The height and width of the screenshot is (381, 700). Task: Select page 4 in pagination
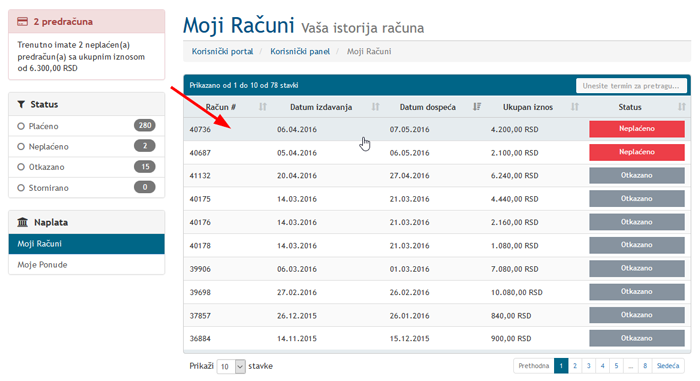click(603, 366)
